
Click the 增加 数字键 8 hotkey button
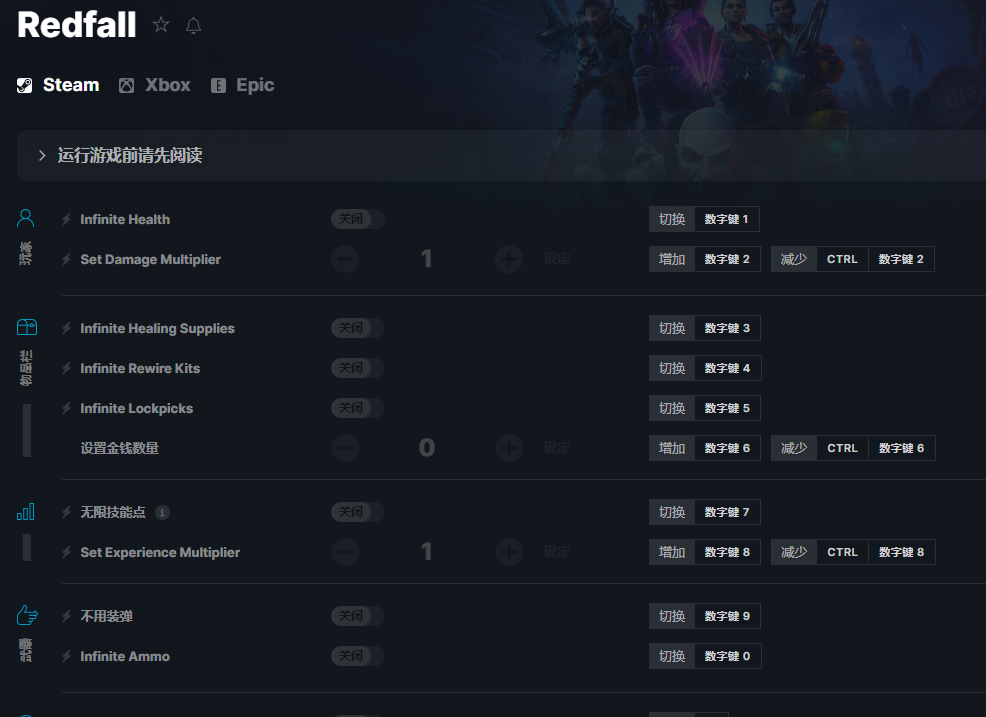point(705,552)
